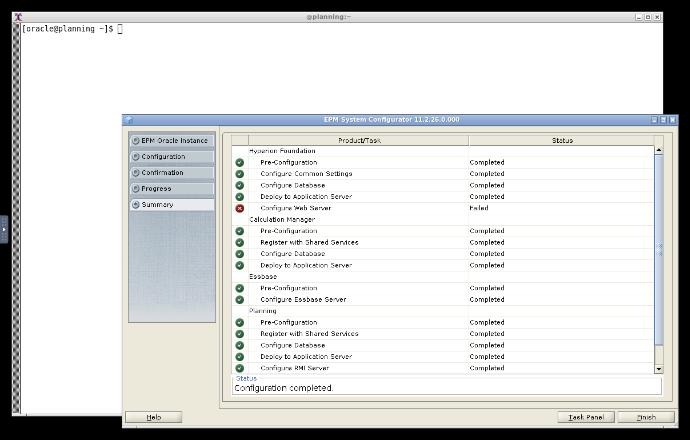Click green check icon for Configure Essbase Server
The height and width of the screenshot is (440, 690).
(239, 300)
